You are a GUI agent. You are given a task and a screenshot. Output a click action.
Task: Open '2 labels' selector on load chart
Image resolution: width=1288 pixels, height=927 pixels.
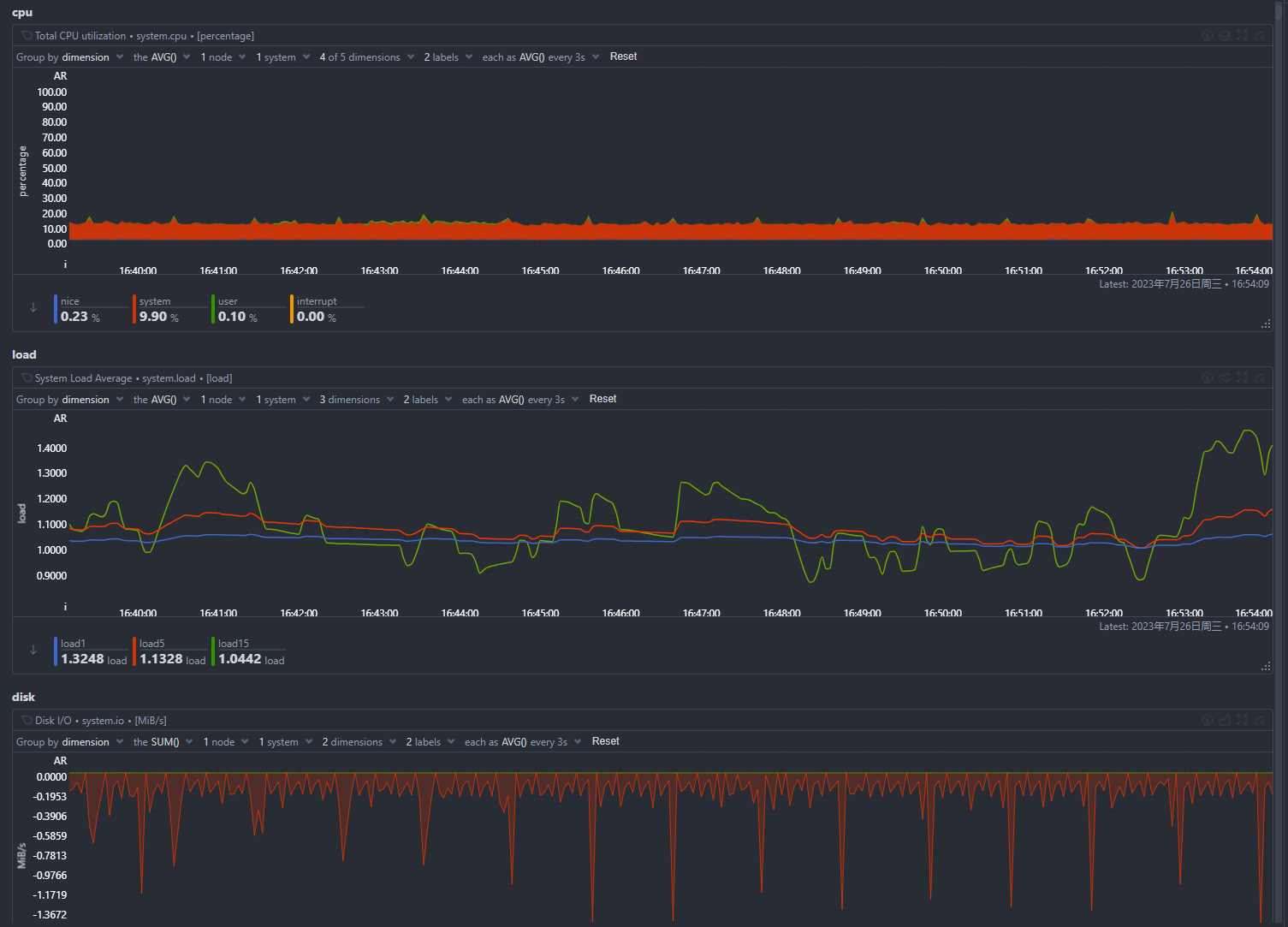point(427,400)
